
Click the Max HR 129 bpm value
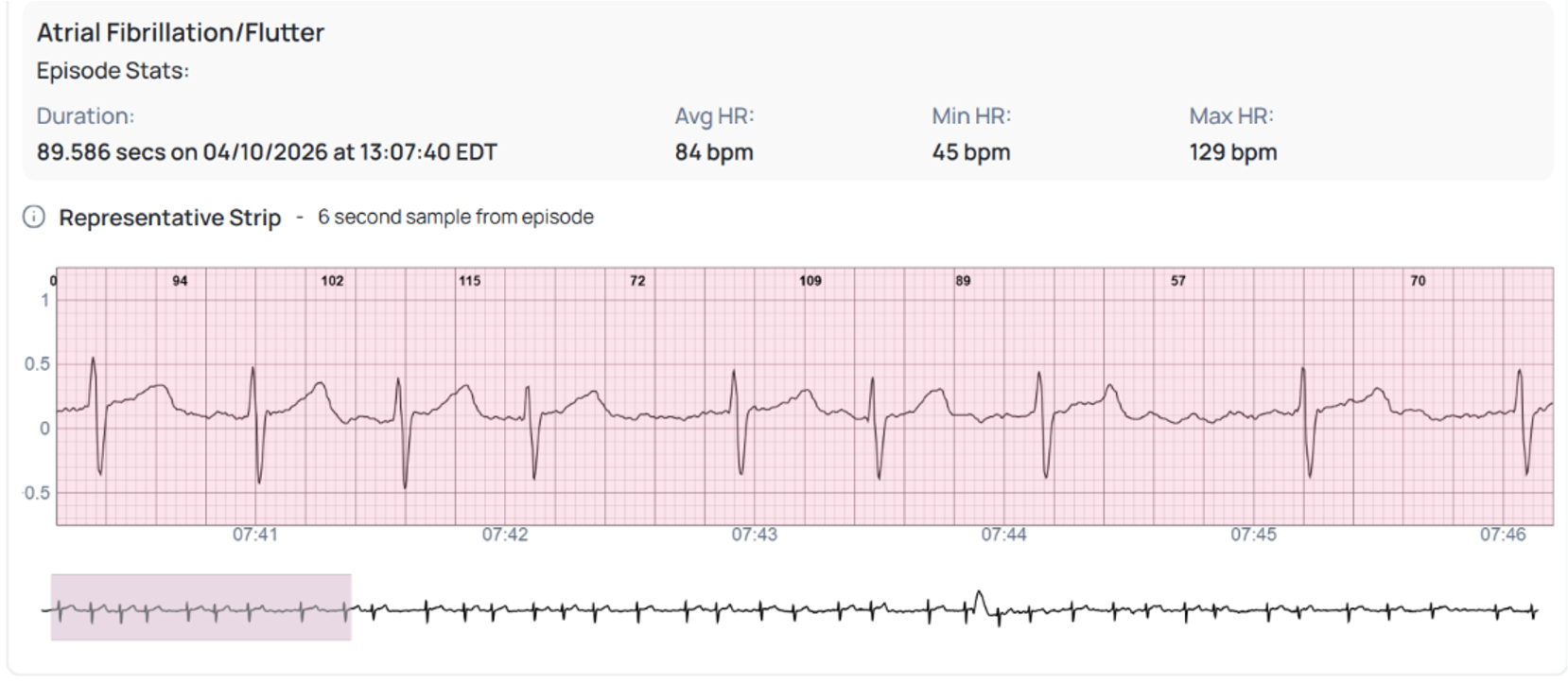(1233, 152)
